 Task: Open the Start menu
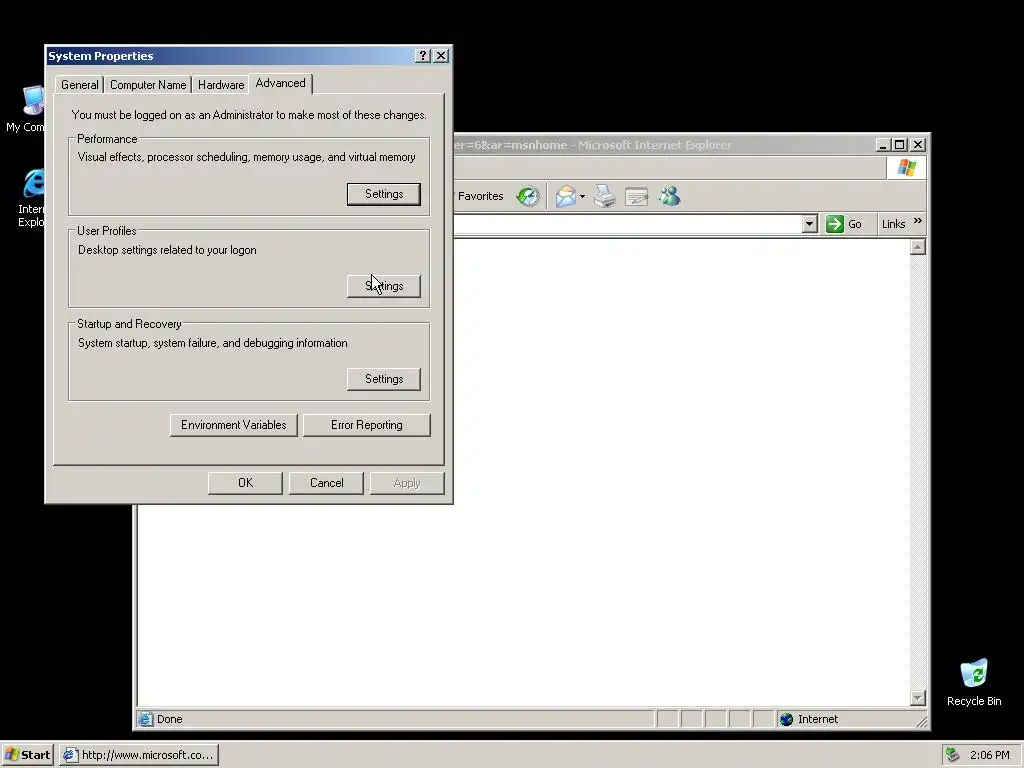tap(27, 755)
